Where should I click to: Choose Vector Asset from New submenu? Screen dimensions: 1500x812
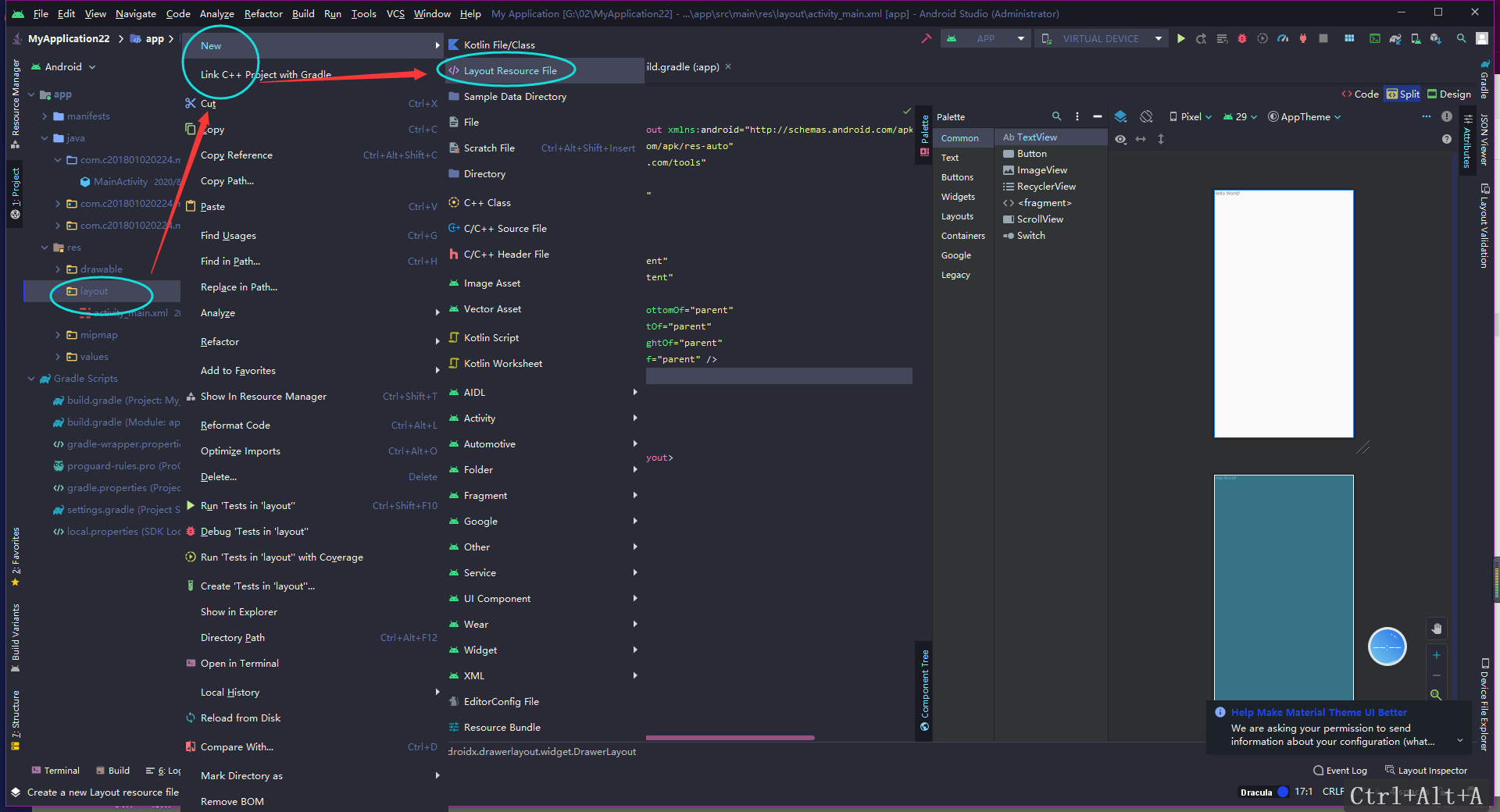coord(544,309)
